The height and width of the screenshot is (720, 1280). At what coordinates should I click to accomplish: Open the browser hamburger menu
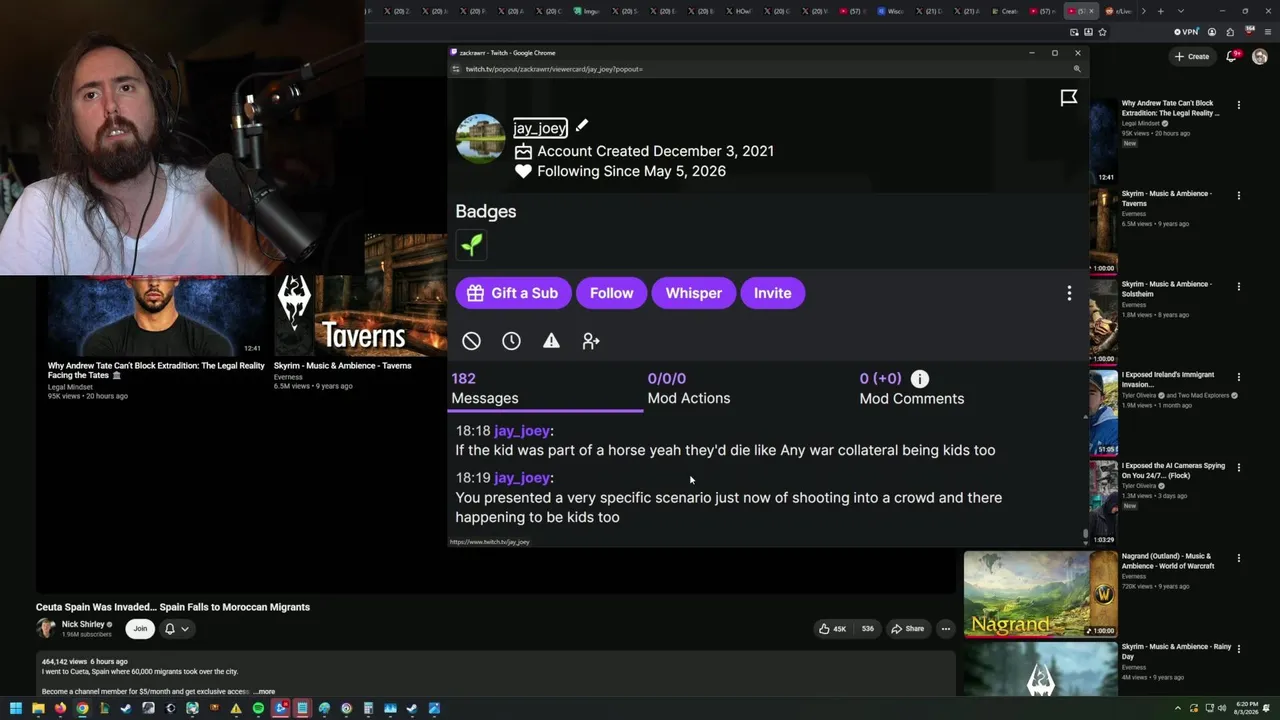(x=1268, y=32)
